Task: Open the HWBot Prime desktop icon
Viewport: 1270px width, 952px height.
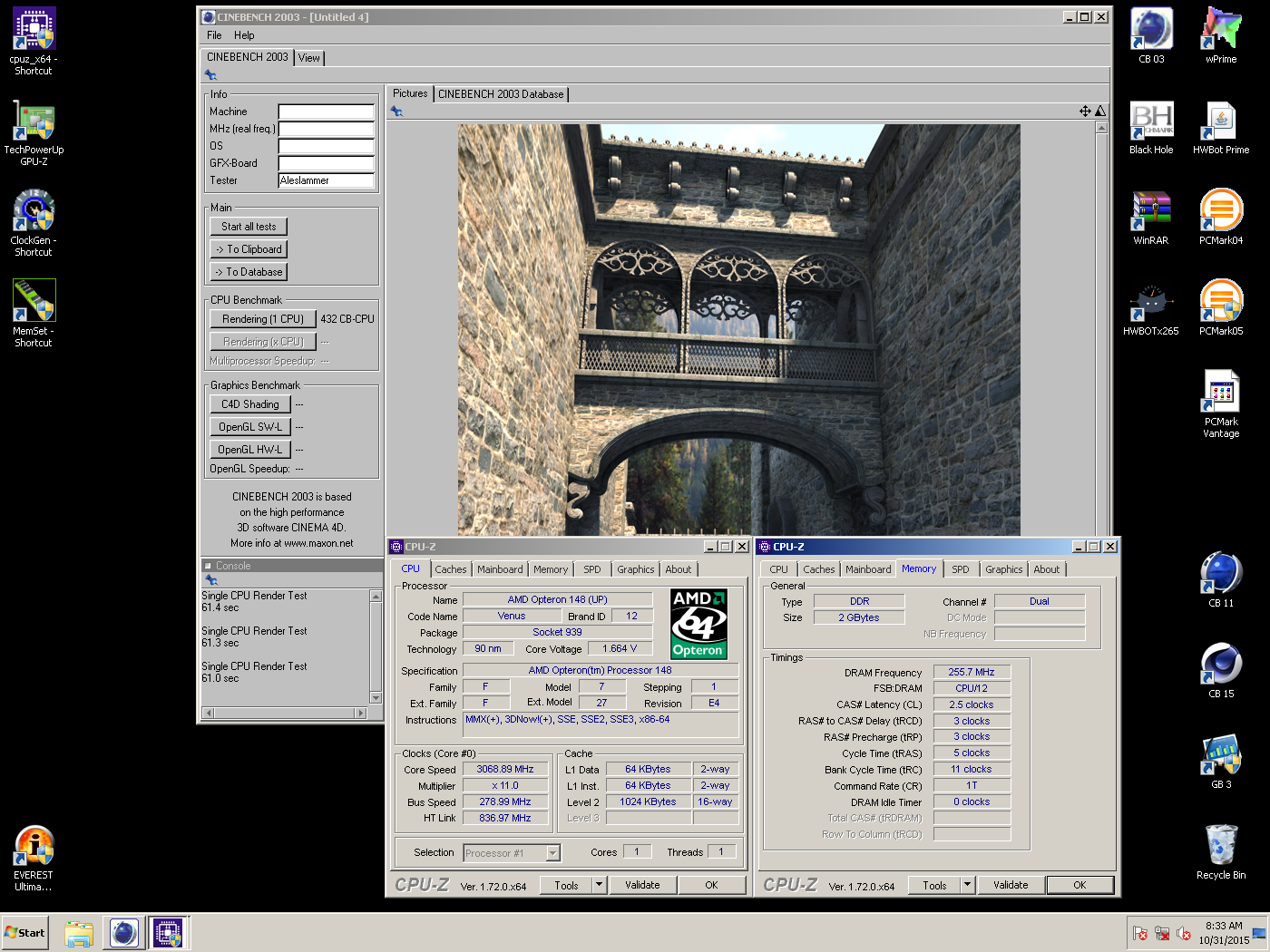Action: (x=1221, y=127)
